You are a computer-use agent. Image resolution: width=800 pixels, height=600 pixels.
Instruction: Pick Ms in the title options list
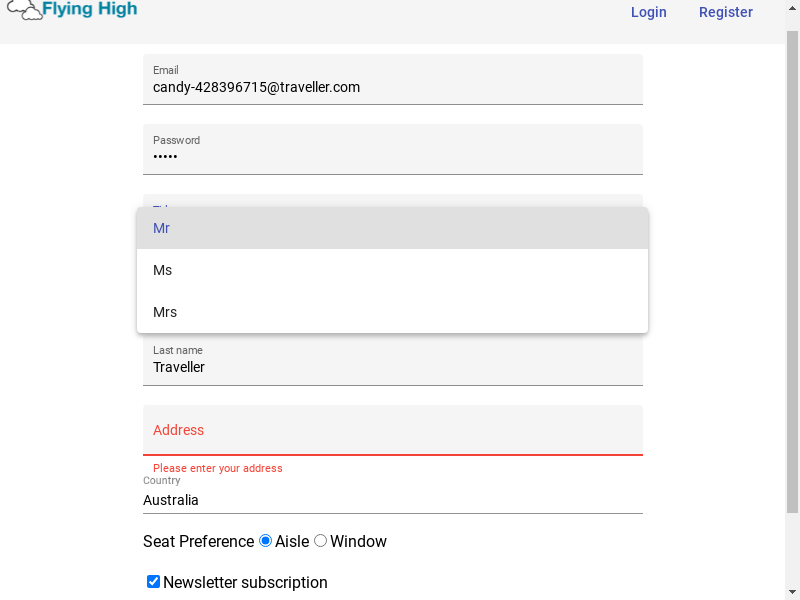(x=392, y=270)
